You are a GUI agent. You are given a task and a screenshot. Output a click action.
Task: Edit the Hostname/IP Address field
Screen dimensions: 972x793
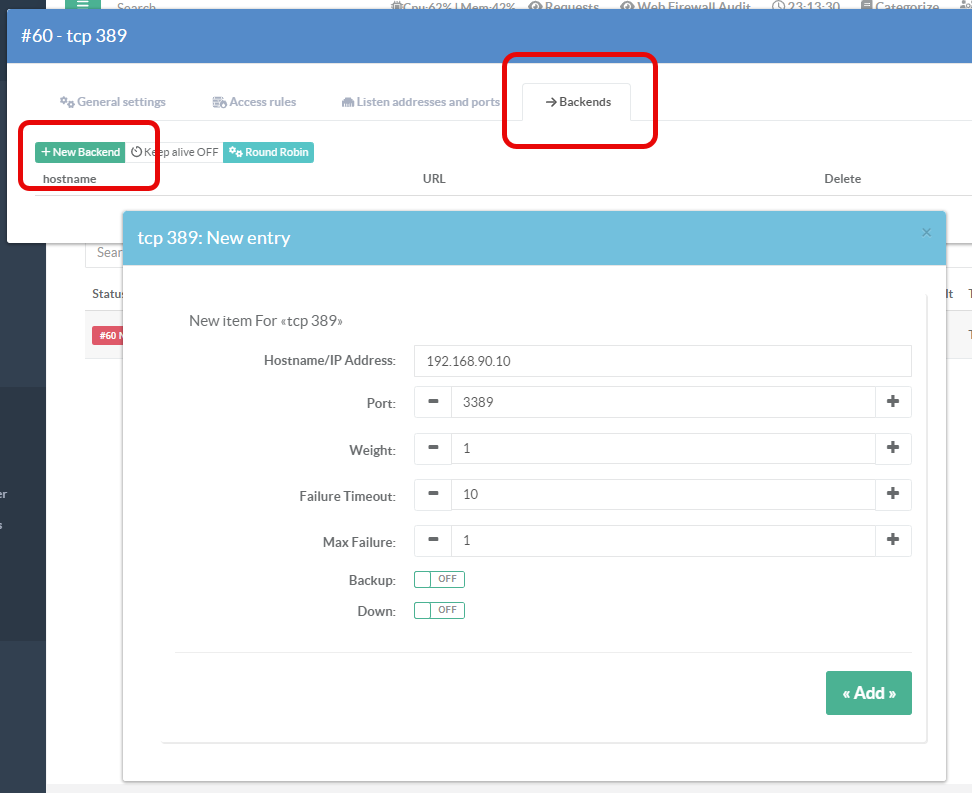coord(662,361)
